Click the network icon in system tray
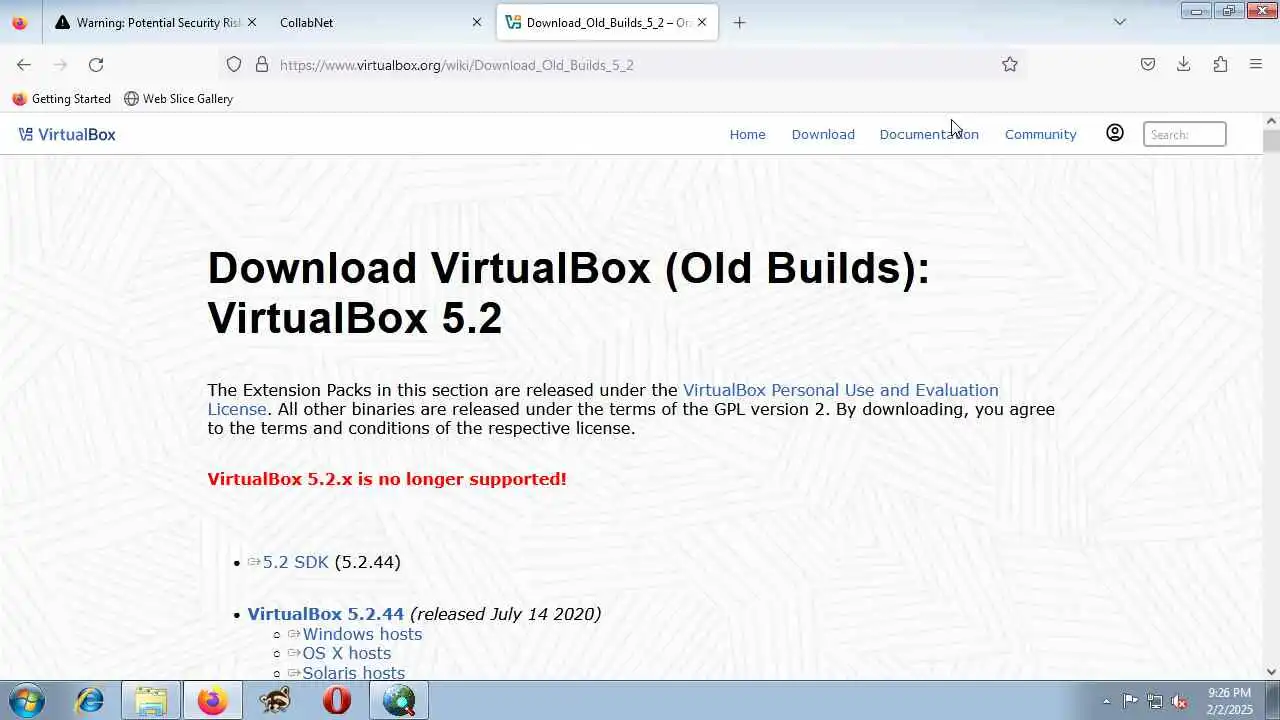 1155,701
